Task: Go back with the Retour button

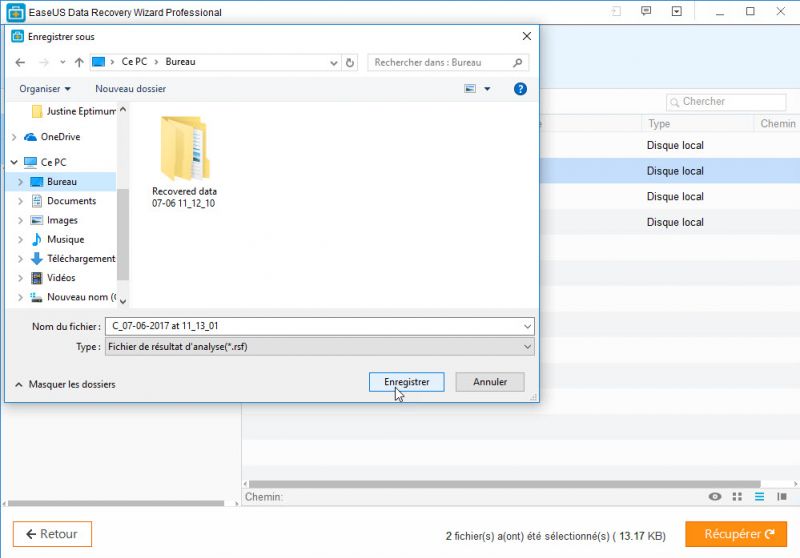Action: coord(52,534)
